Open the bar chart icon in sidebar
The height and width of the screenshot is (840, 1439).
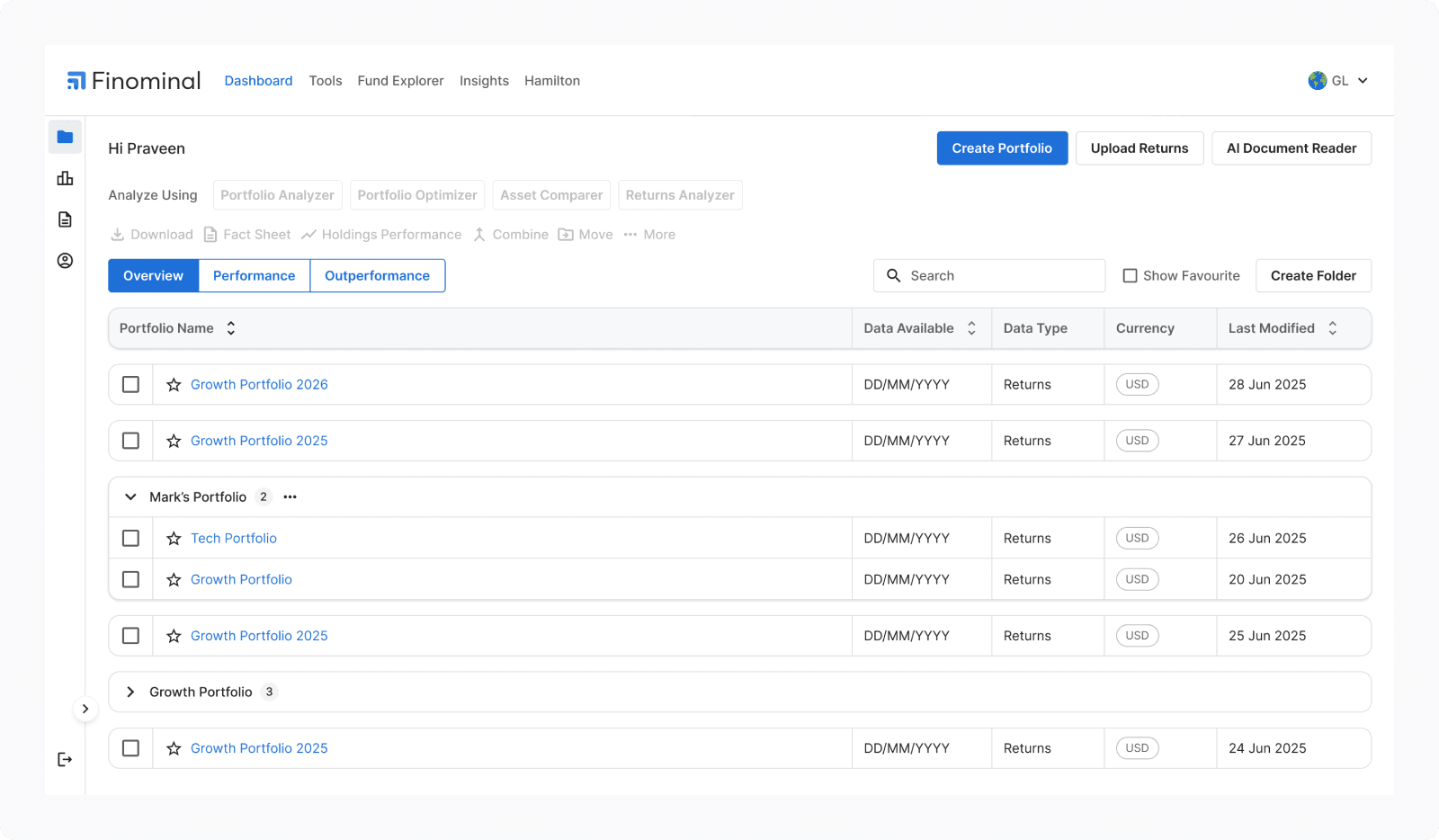pyautogui.click(x=65, y=178)
